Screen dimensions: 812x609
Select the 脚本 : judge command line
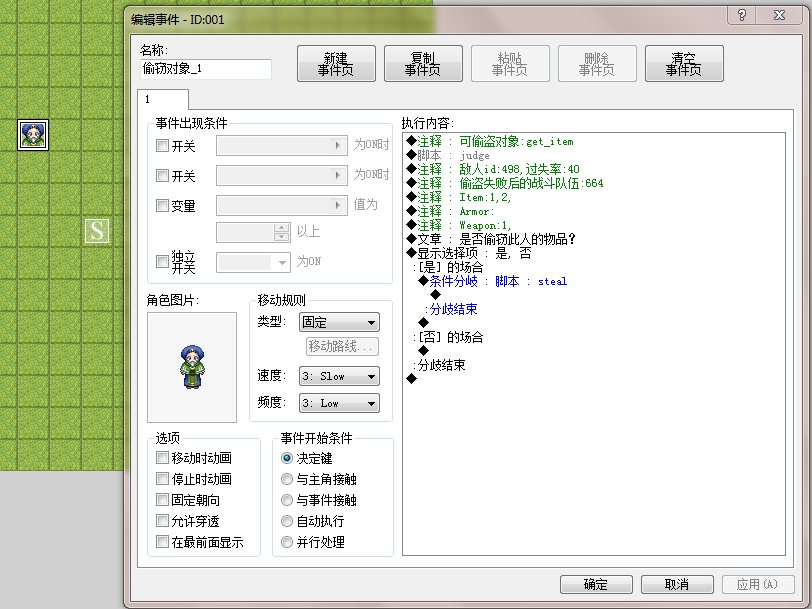(x=448, y=155)
